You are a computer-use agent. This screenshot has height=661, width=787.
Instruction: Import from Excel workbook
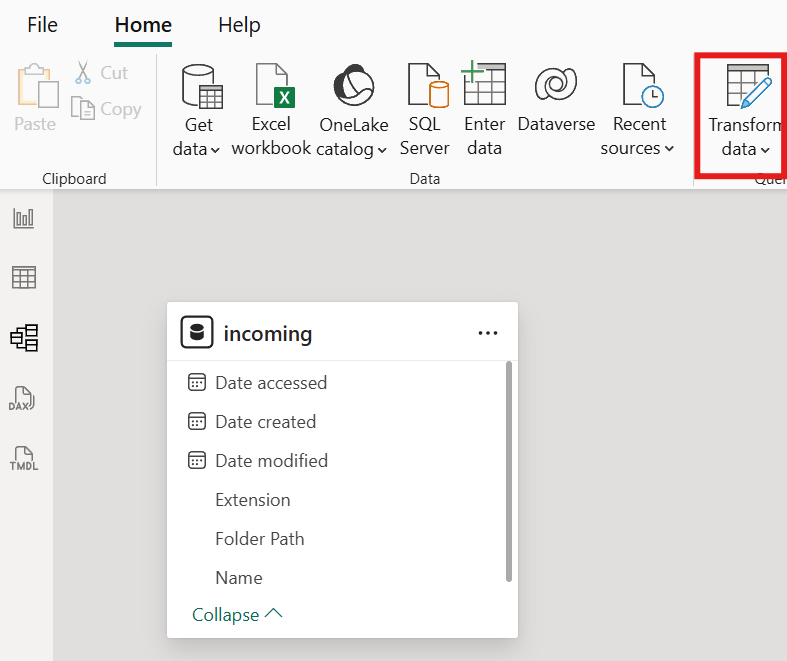point(271,110)
